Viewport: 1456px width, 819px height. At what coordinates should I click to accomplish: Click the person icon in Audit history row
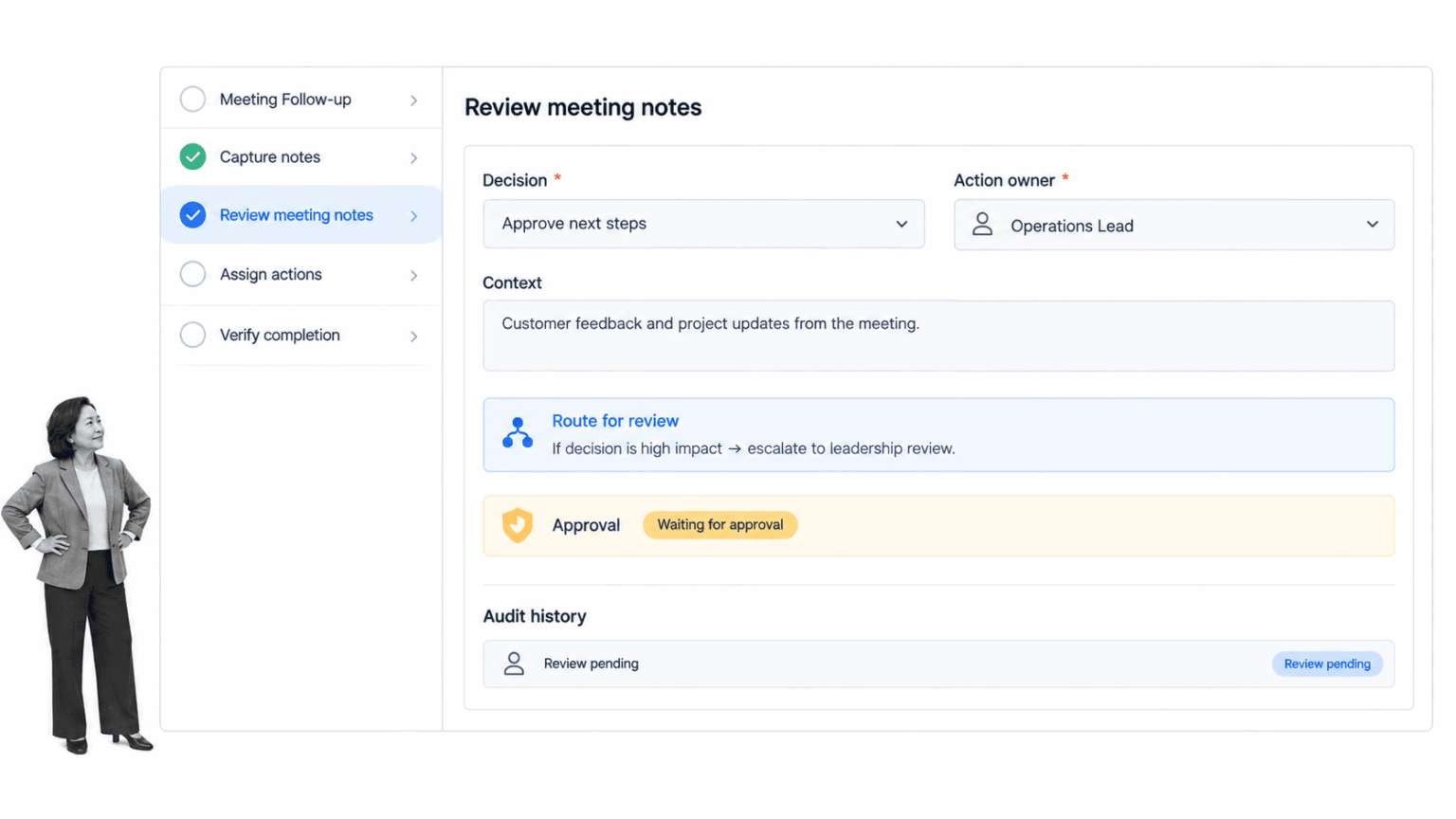pos(514,664)
